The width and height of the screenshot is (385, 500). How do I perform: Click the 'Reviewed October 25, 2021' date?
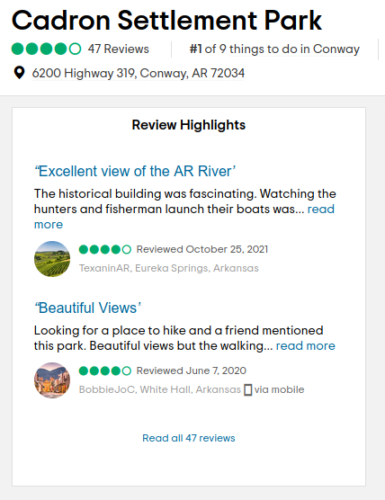pyautogui.click(x=202, y=249)
